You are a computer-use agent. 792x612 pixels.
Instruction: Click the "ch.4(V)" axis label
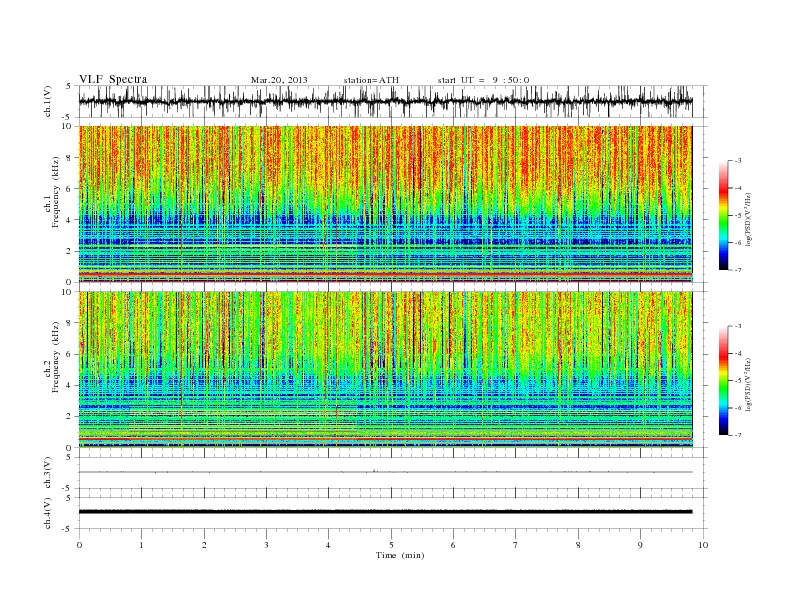click(x=47, y=513)
